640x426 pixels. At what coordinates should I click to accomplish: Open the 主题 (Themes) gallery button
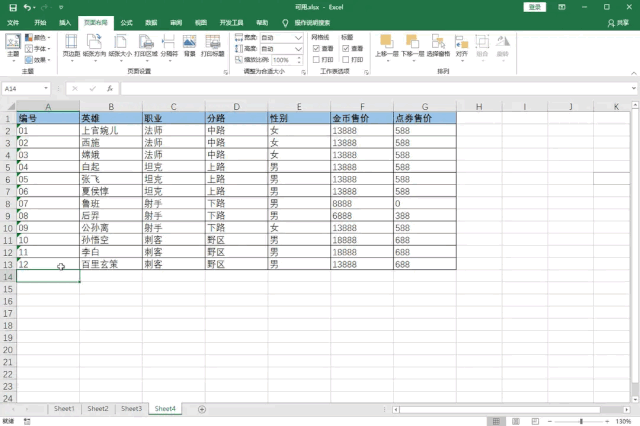[13, 46]
